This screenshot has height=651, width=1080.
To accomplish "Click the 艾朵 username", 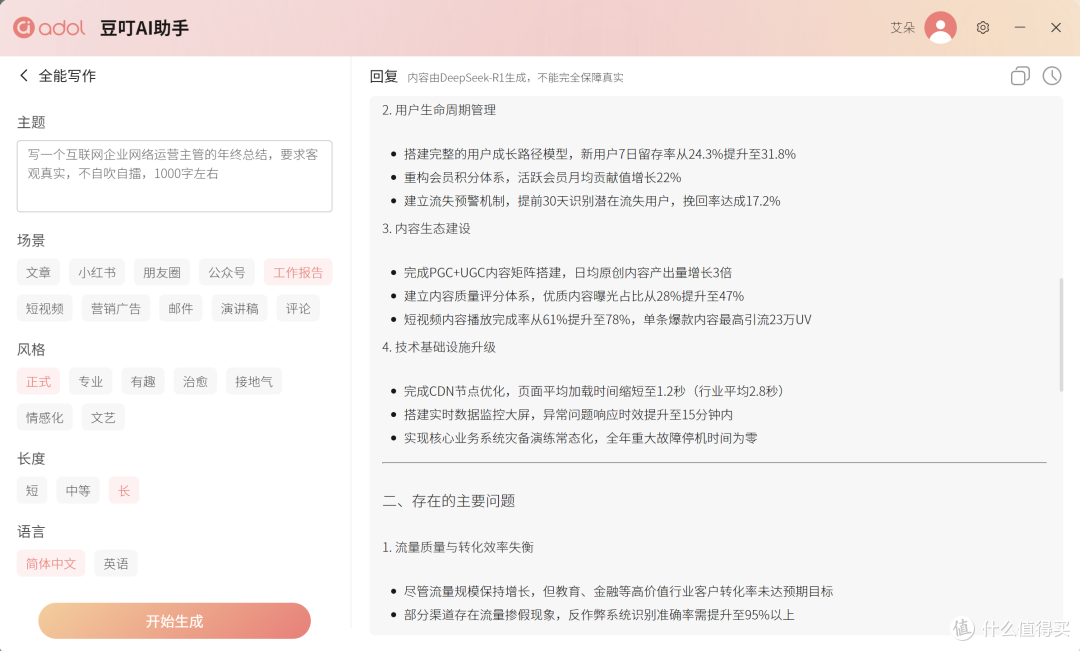I will click(902, 28).
